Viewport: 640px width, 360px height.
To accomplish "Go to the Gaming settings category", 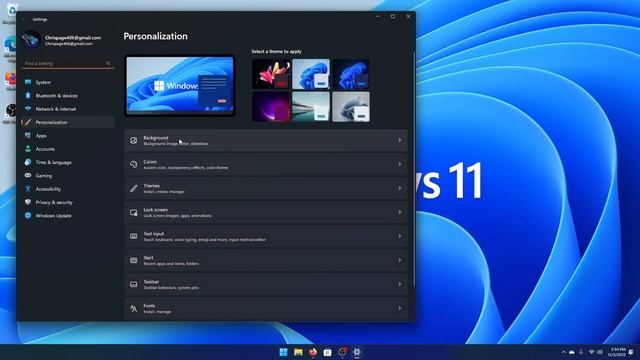I will click(68, 176).
